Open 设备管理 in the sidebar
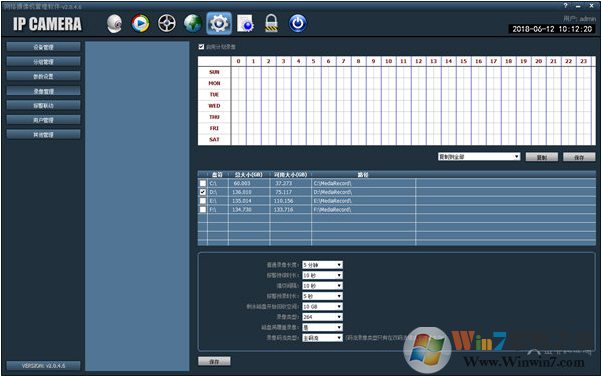Viewport: 601px width, 376px height. [x=43, y=47]
